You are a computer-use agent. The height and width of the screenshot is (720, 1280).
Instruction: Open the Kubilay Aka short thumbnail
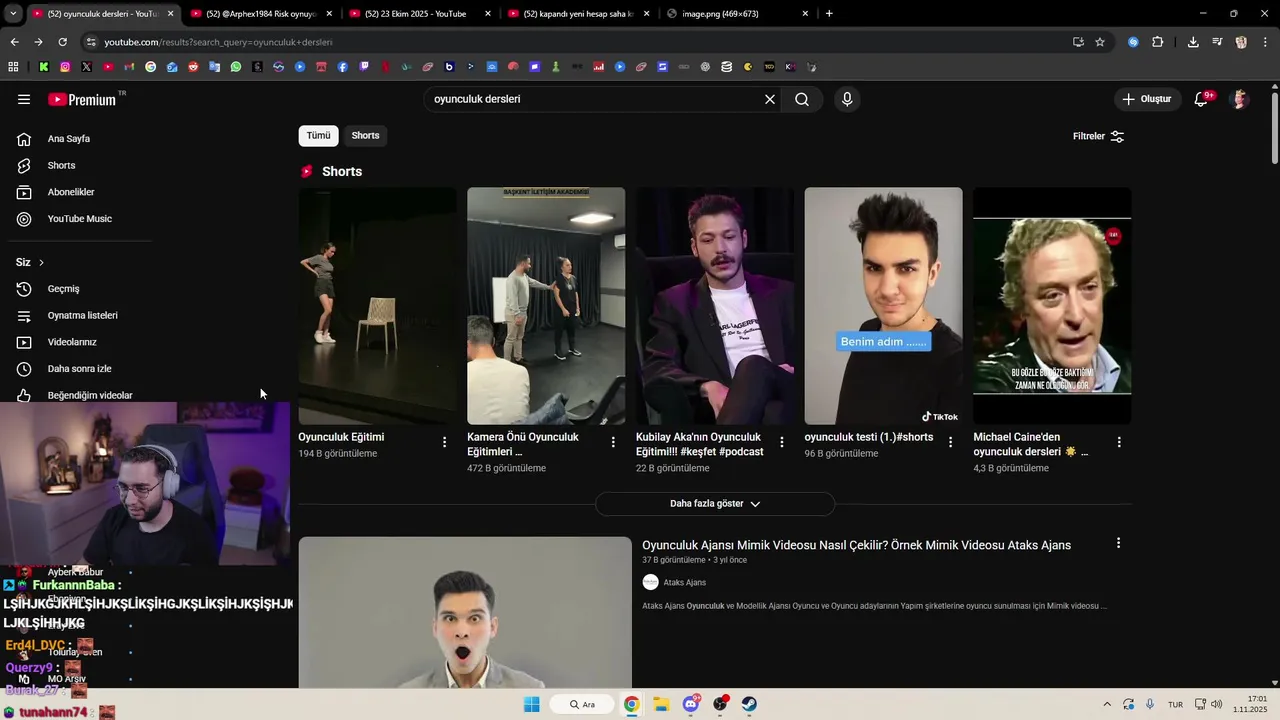coord(715,306)
